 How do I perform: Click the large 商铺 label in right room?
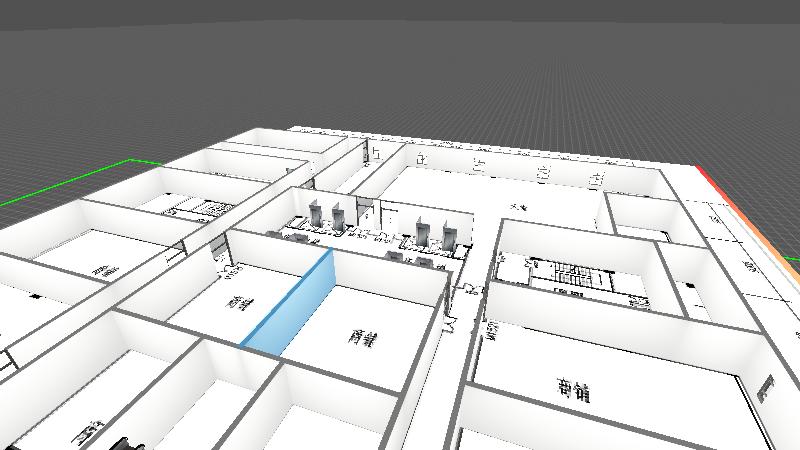tap(573, 390)
